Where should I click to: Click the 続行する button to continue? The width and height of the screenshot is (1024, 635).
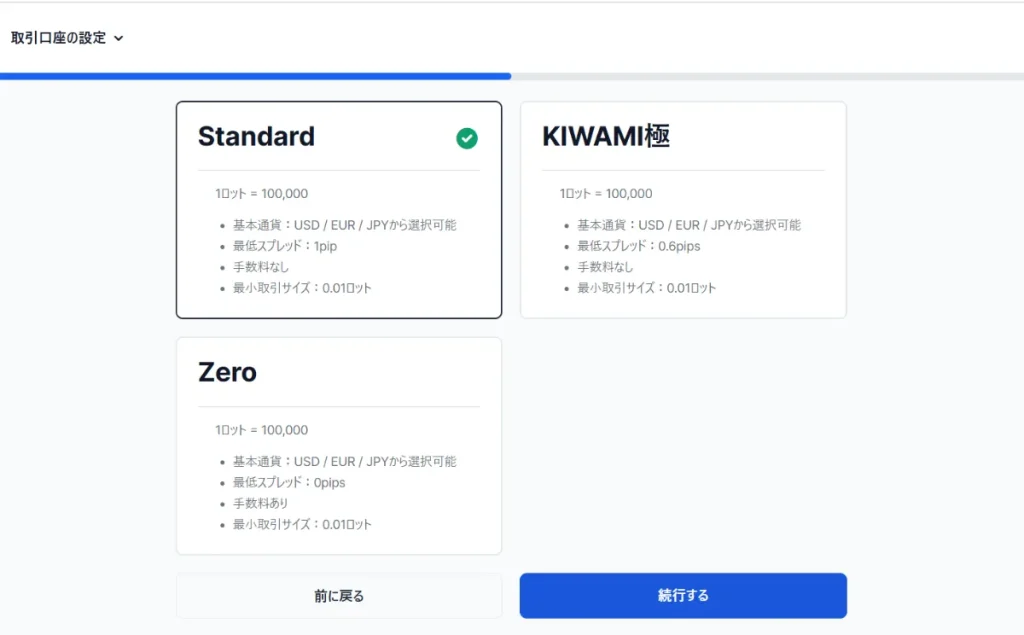coord(683,595)
